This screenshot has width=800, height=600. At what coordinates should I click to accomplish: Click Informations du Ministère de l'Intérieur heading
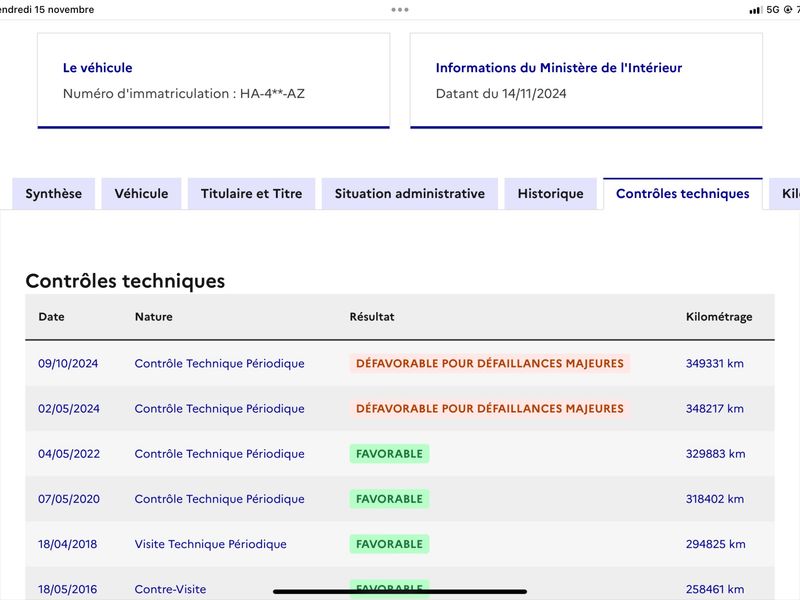(x=559, y=68)
